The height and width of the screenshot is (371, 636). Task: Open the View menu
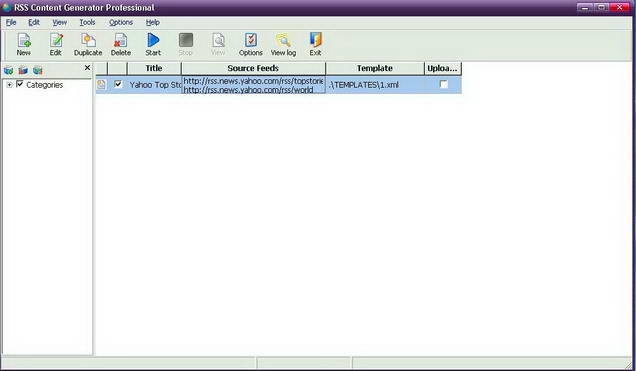click(60, 22)
